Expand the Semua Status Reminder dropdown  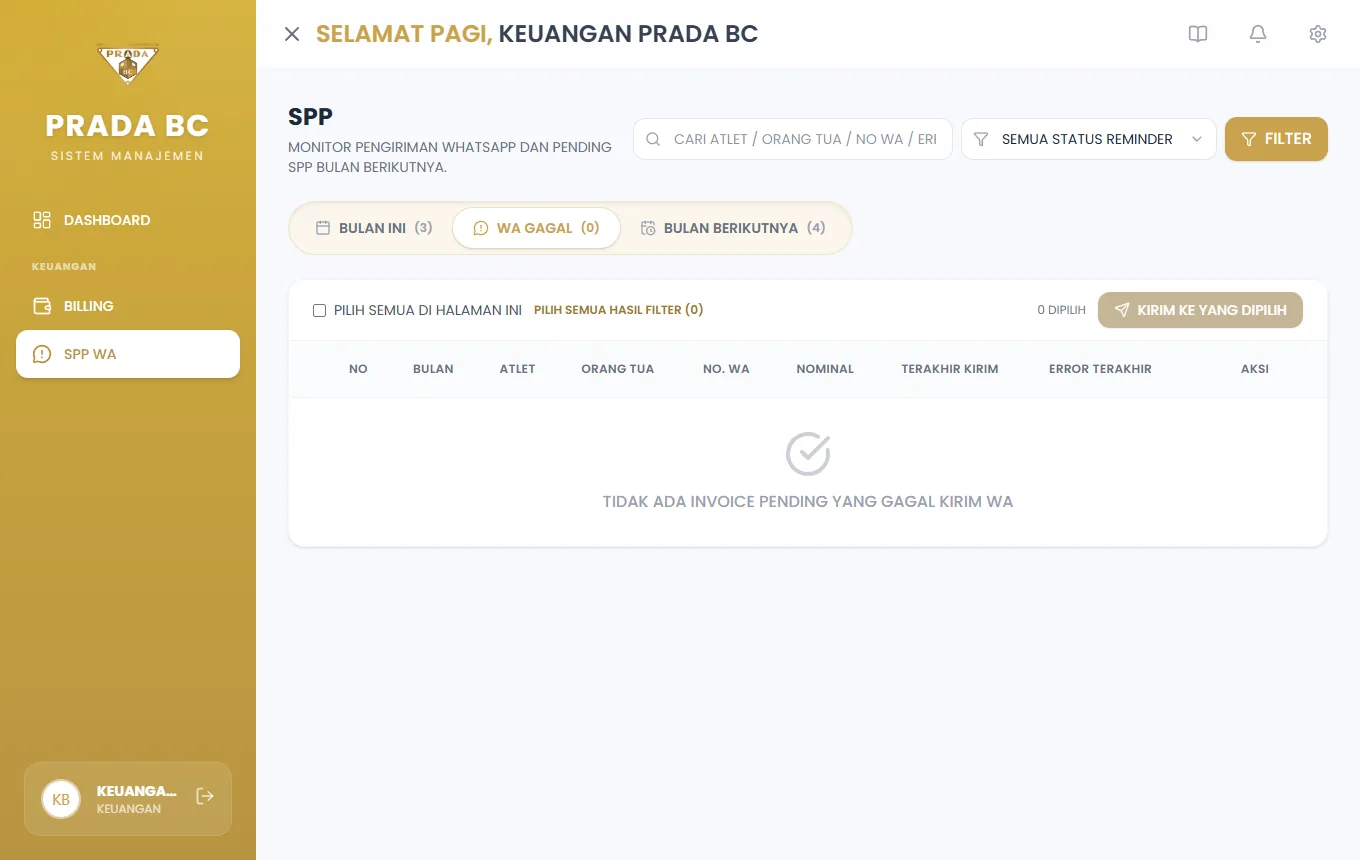click(1089, 139)
